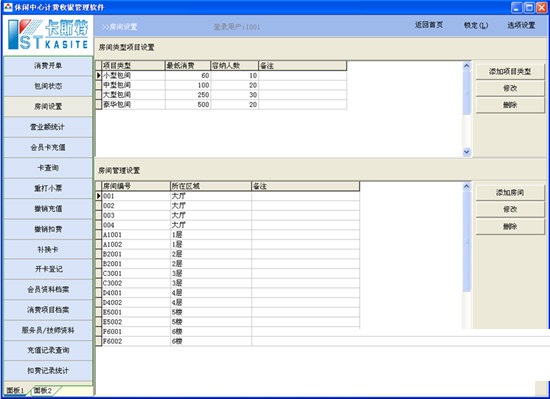550x399 pixels.
Task: Open 扣费记录统计 in the sidebar
Action: [48, 370]
